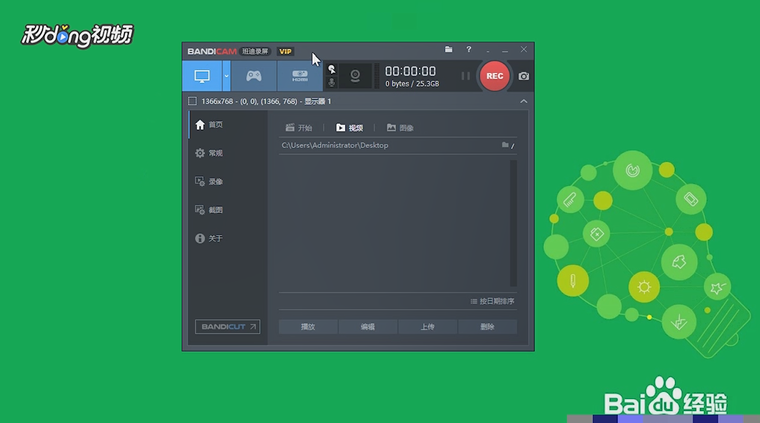Click the 删除 delete button

pyautogui.click(x=487, y=327)
